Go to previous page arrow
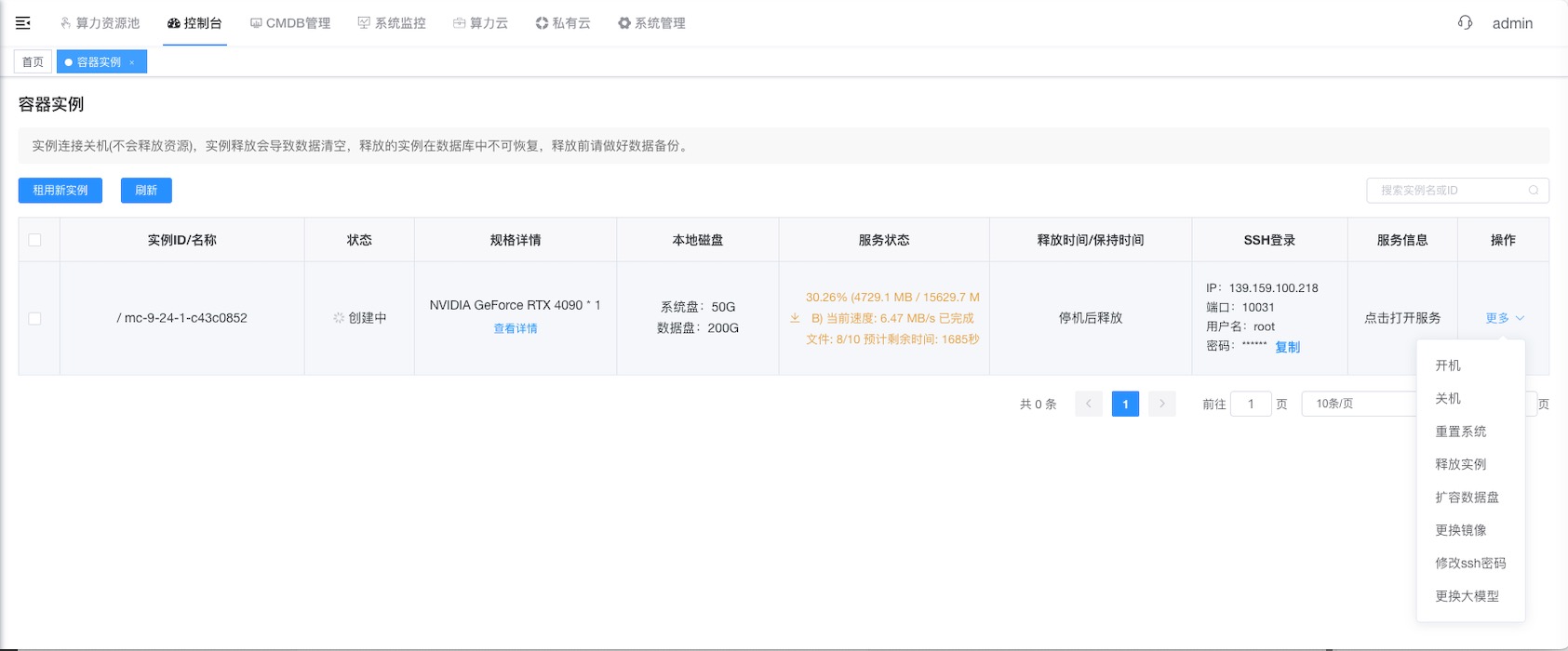 coord(1088,404)
